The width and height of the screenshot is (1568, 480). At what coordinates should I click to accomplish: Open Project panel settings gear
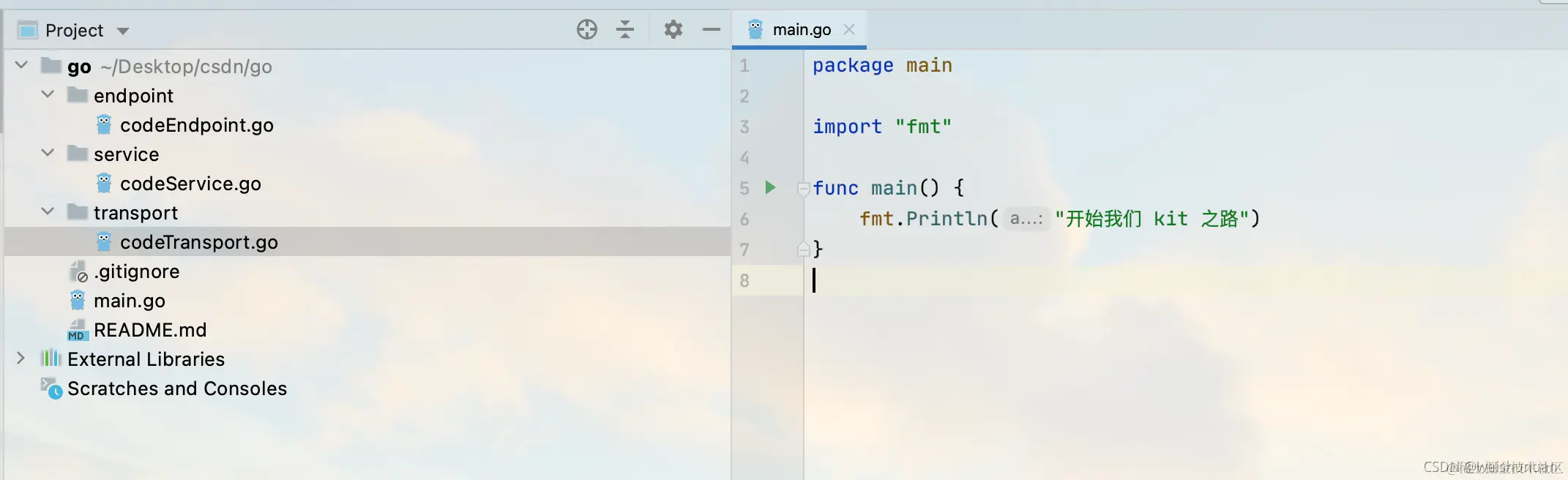pos(673,30)
